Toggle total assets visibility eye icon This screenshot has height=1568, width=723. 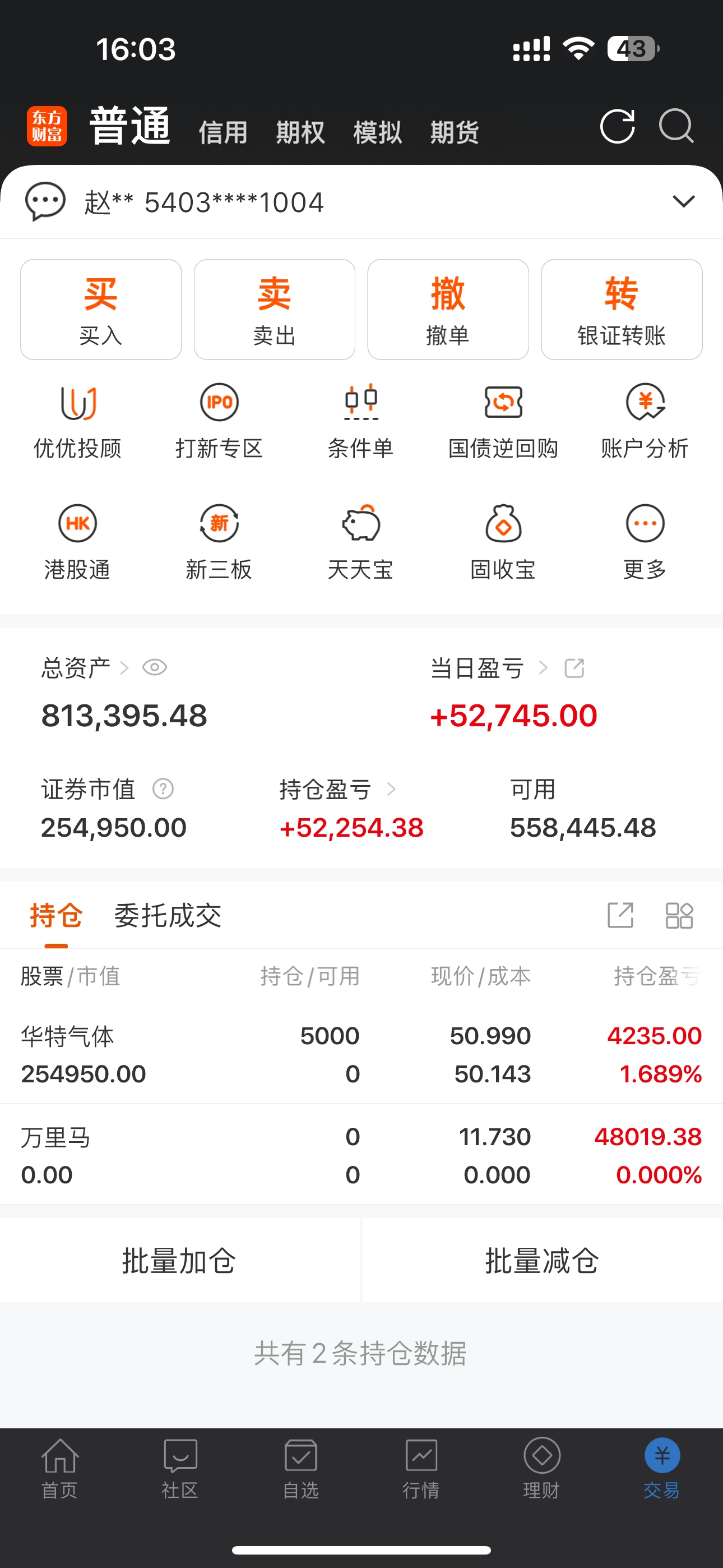point(155,668)
